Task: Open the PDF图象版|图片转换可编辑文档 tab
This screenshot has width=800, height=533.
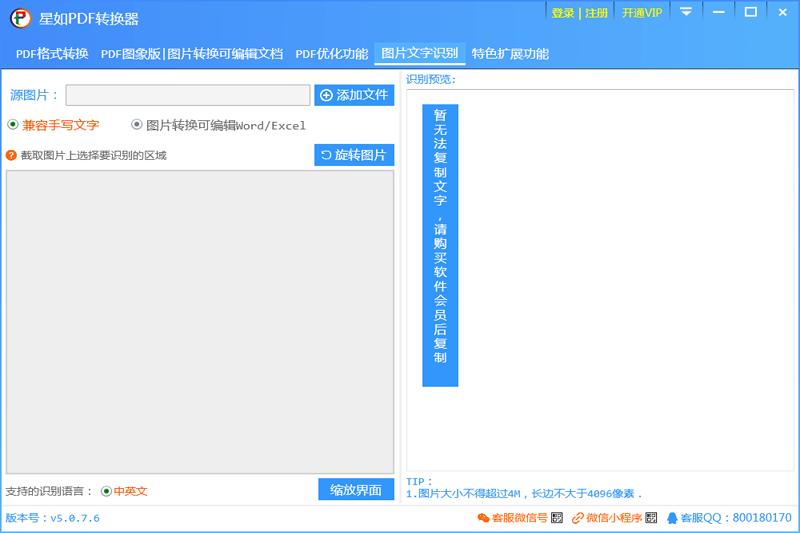Action: (x=192, y=54)
